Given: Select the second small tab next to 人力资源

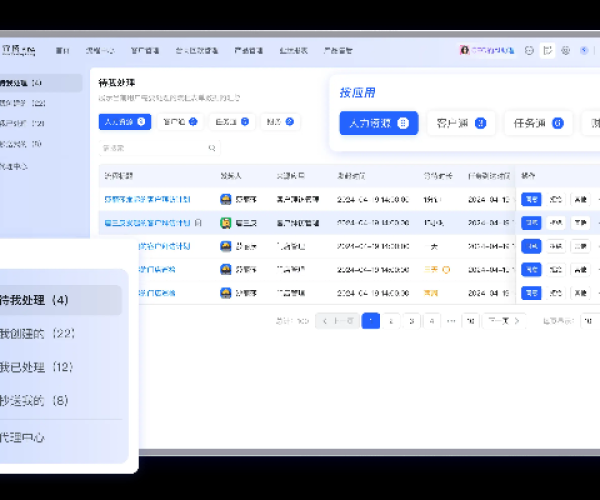Looking at the screenshot, I should [180, 122].
